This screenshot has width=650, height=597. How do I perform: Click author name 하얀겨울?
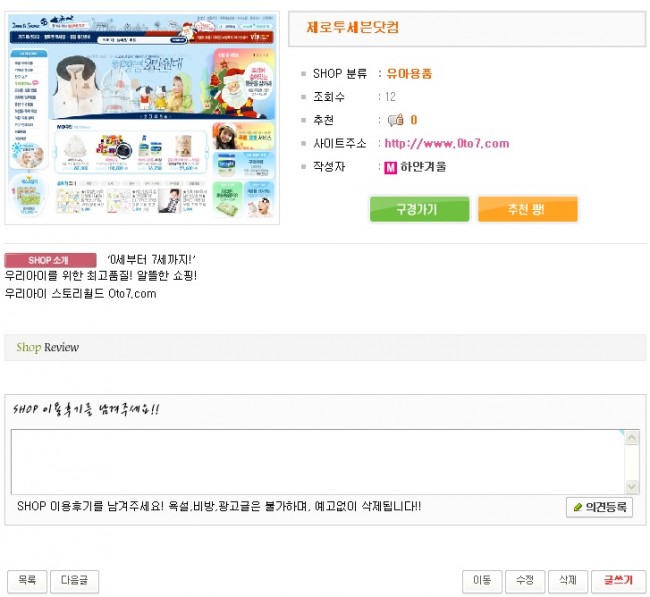pos(423,167)
